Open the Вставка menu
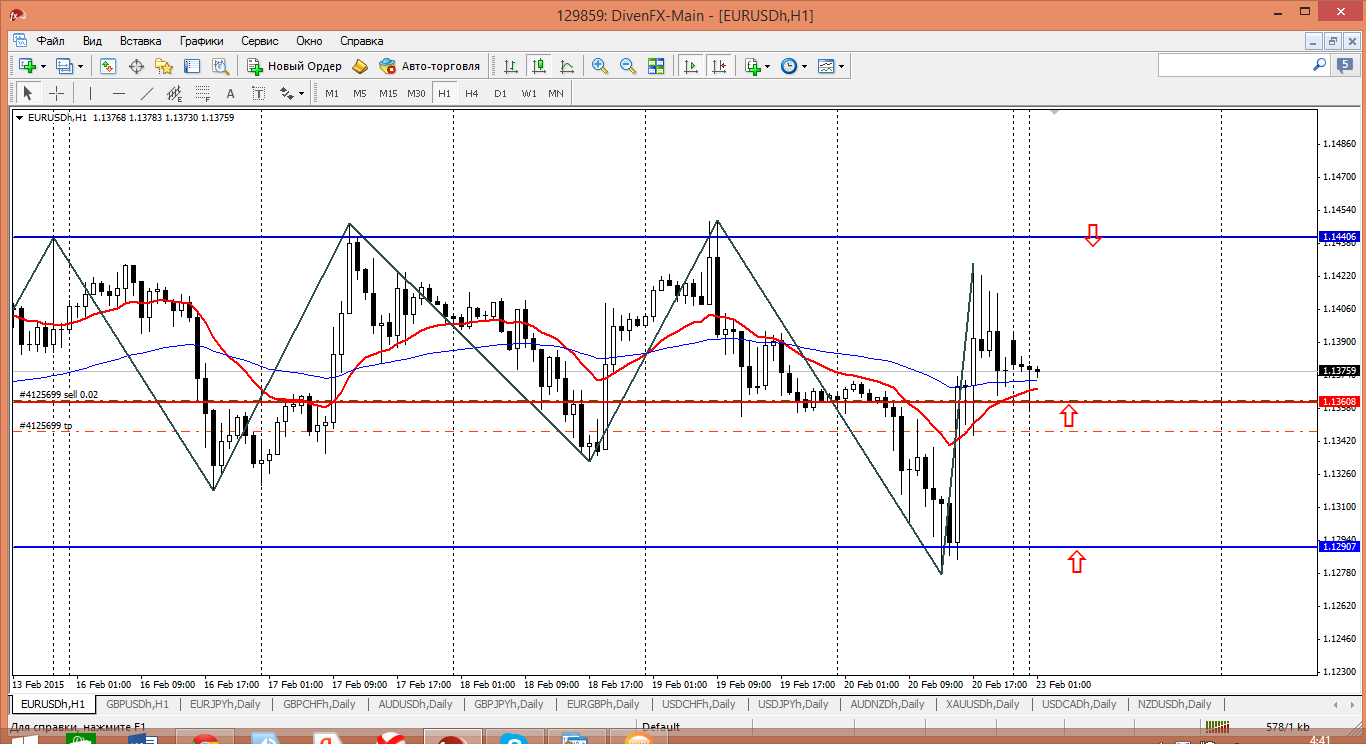 pos(140,41)
